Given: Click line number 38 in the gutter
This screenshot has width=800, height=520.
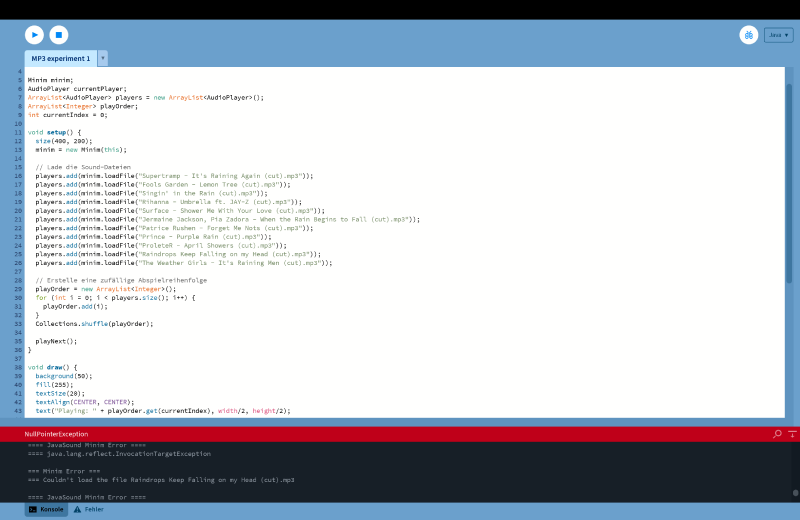Looking at the screenshot, I should (18, 367).
